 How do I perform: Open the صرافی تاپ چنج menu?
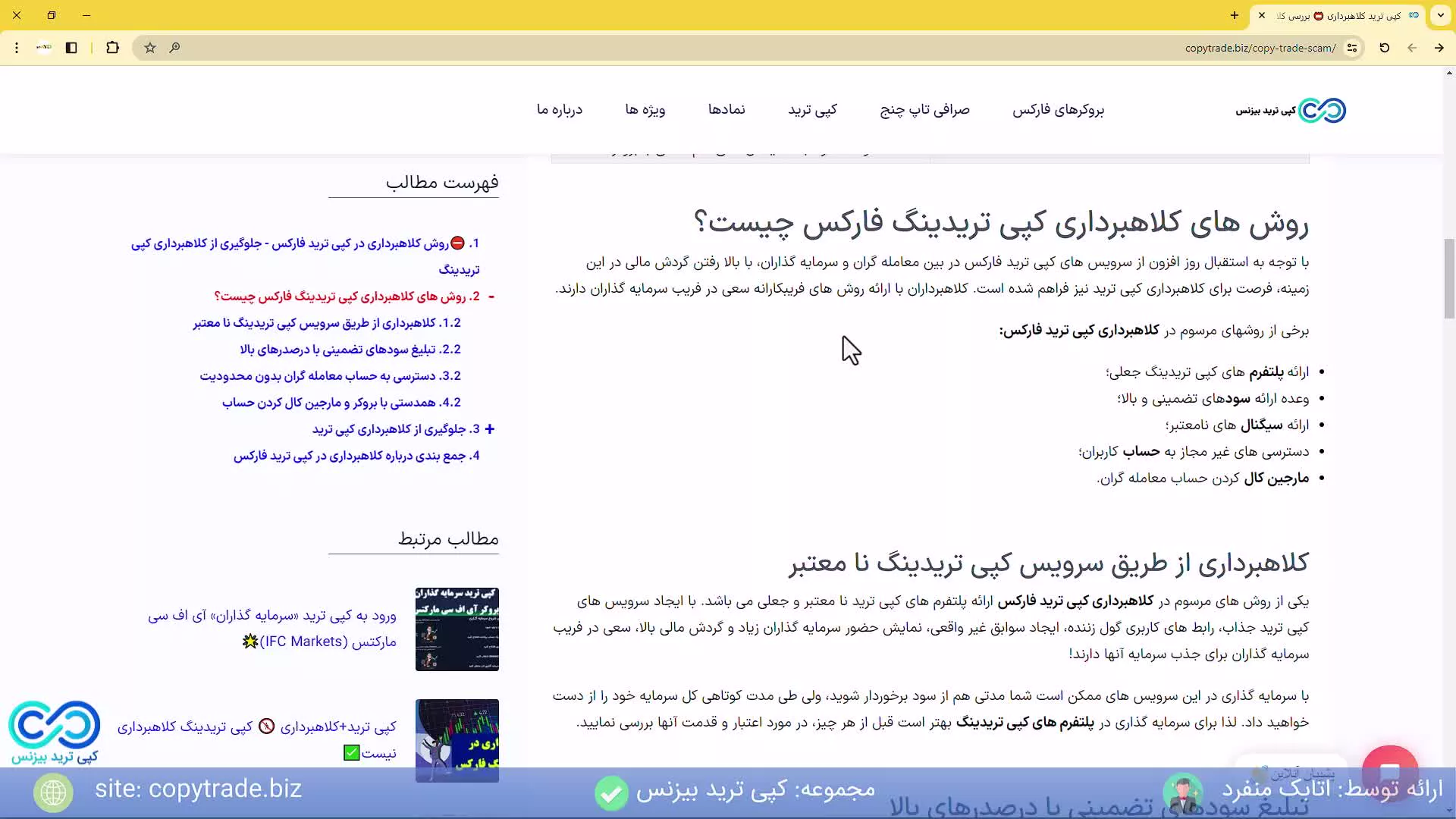924,110
